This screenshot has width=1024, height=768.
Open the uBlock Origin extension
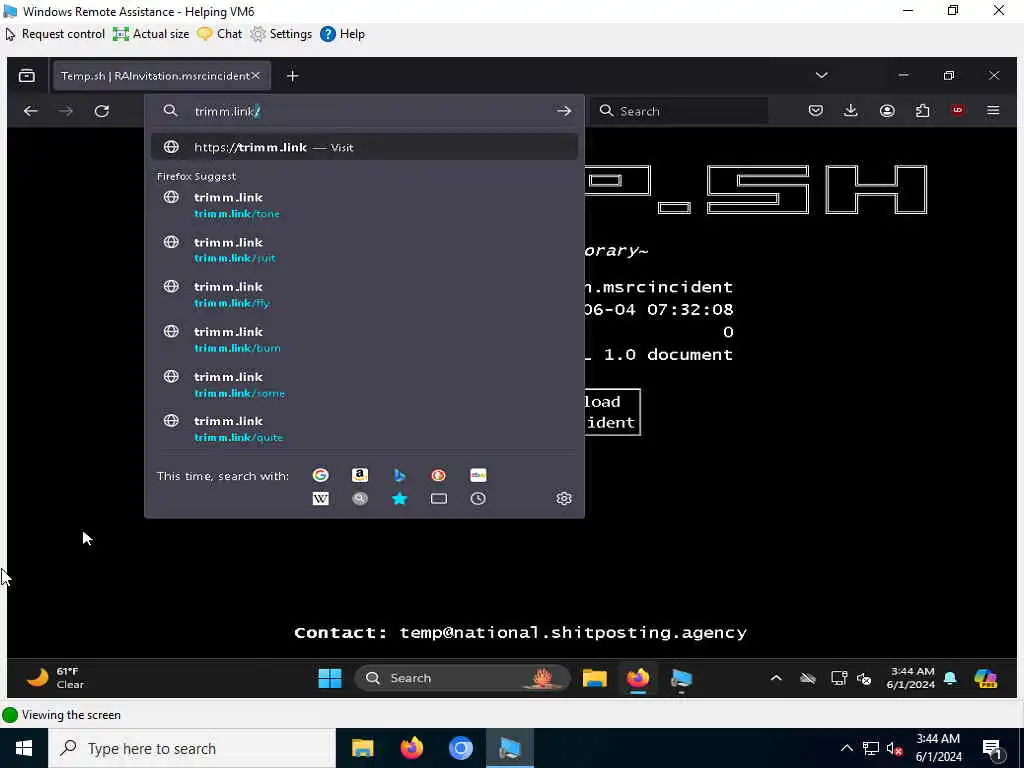pyautogui.click(x=957, y=110)
